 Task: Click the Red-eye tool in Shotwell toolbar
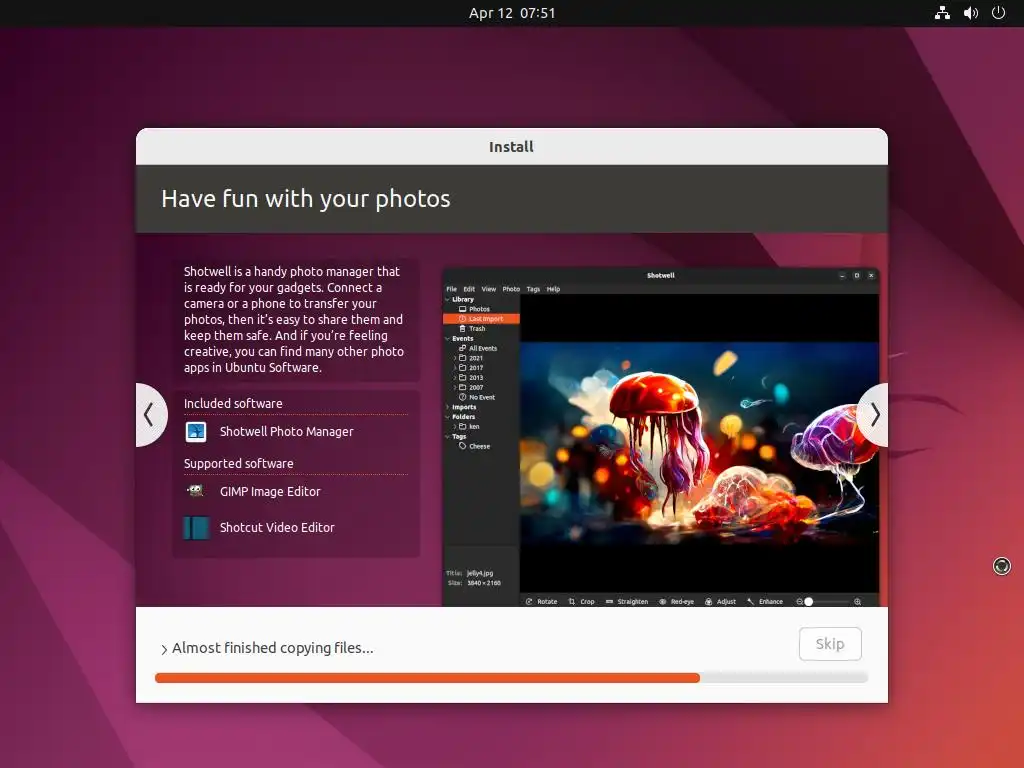[677, 601]
